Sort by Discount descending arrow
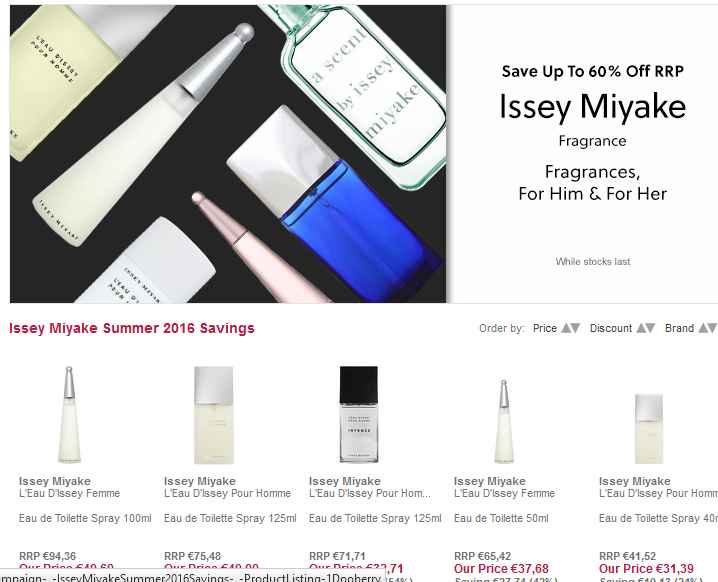This screenshot has height=582, width=718. (x=650, y=328)
